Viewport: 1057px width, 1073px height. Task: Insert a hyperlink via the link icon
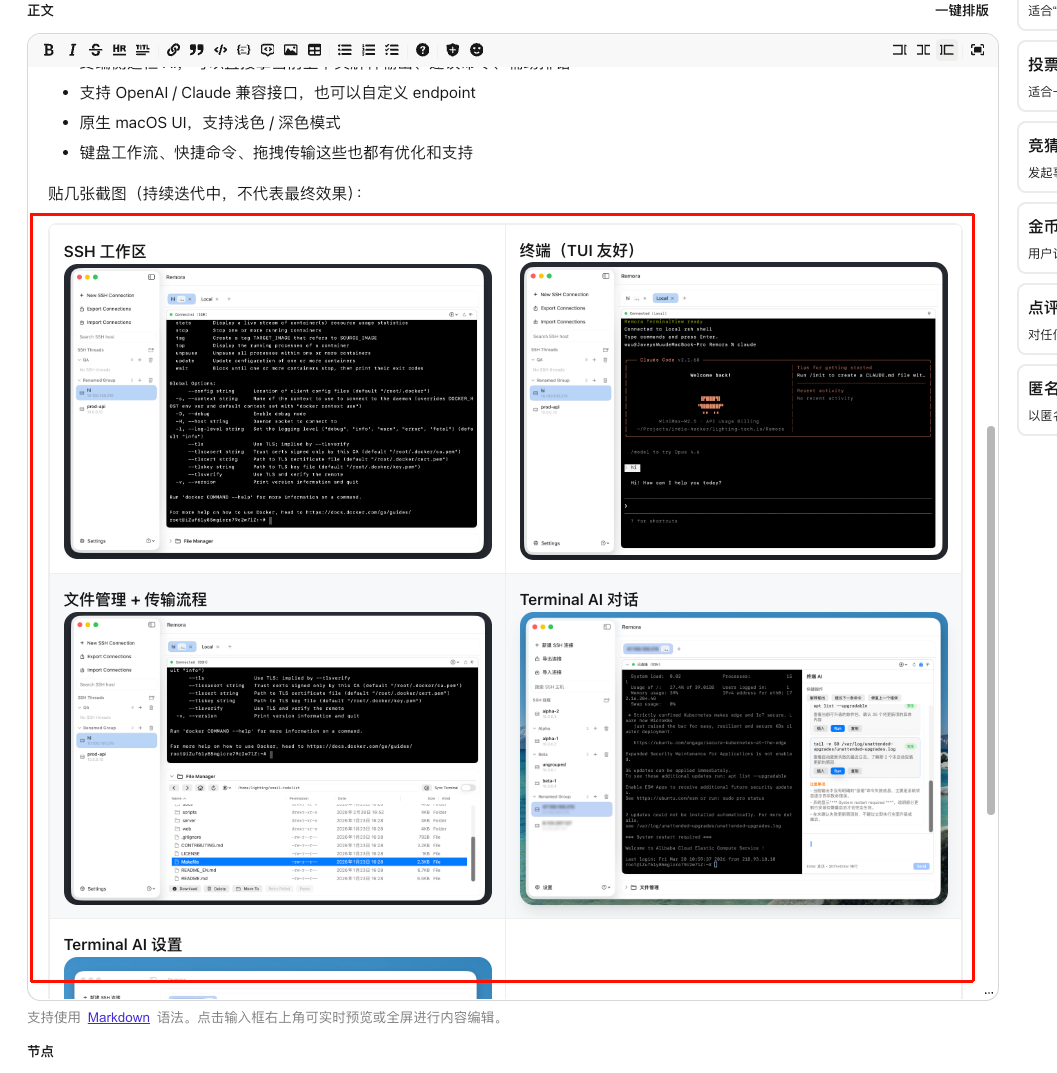coord(174,50)
